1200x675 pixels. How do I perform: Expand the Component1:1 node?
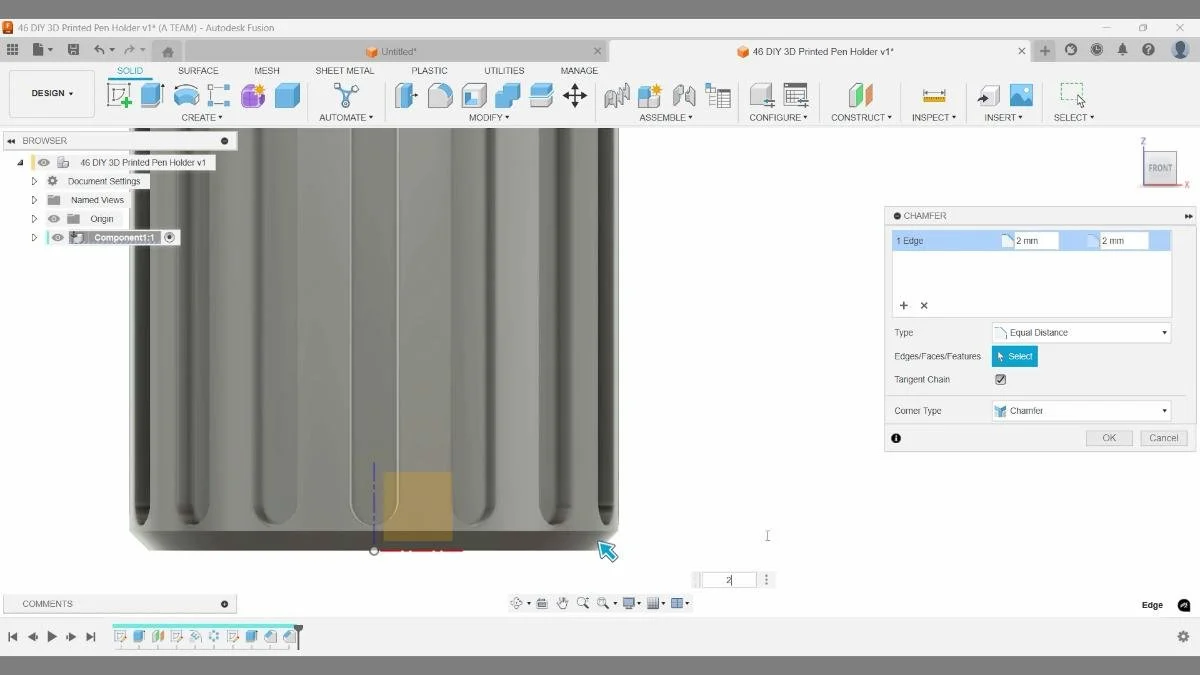click(34, 238)
